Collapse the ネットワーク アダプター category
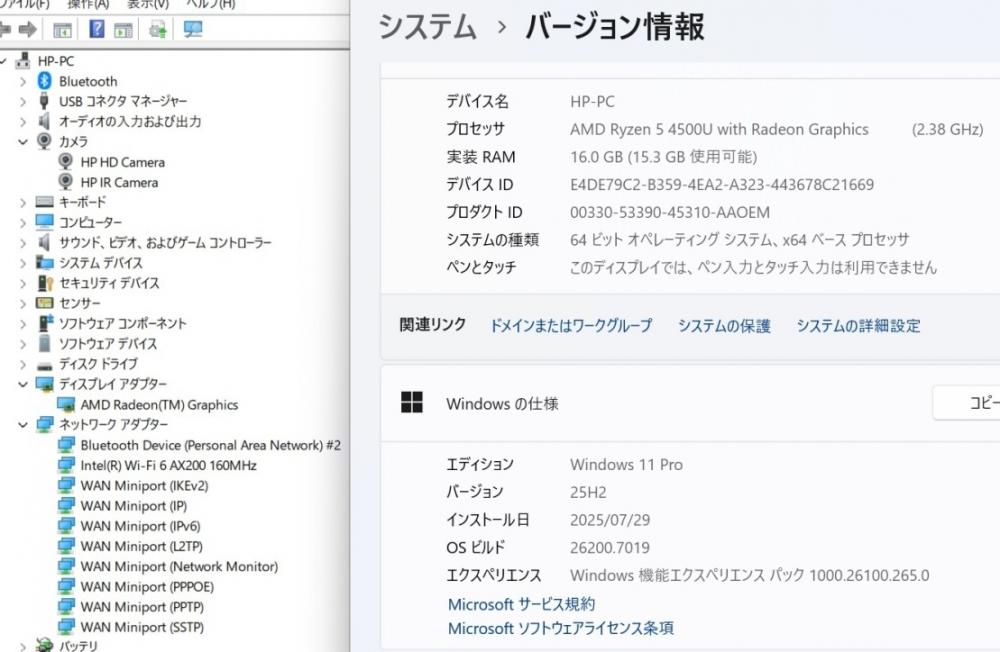Viewport: 1000px width, 652px height. click(x=23, y=425)
